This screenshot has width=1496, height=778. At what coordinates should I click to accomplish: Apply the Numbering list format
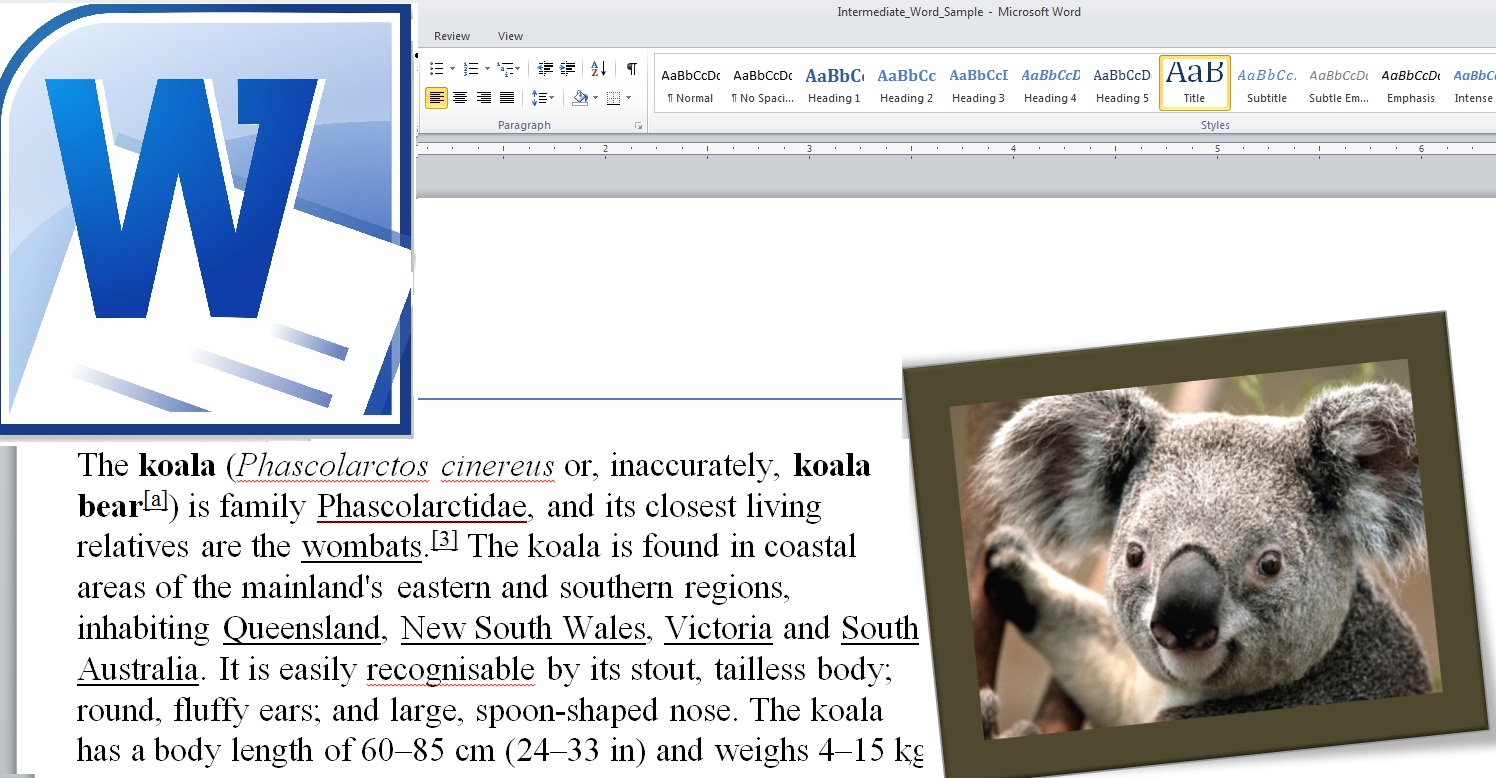coord(472,69)
